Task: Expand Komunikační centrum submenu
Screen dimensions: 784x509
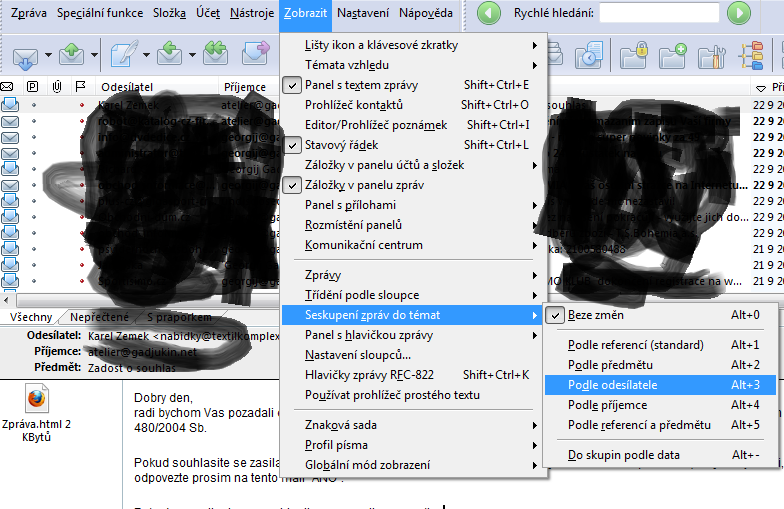Action: 414,245
